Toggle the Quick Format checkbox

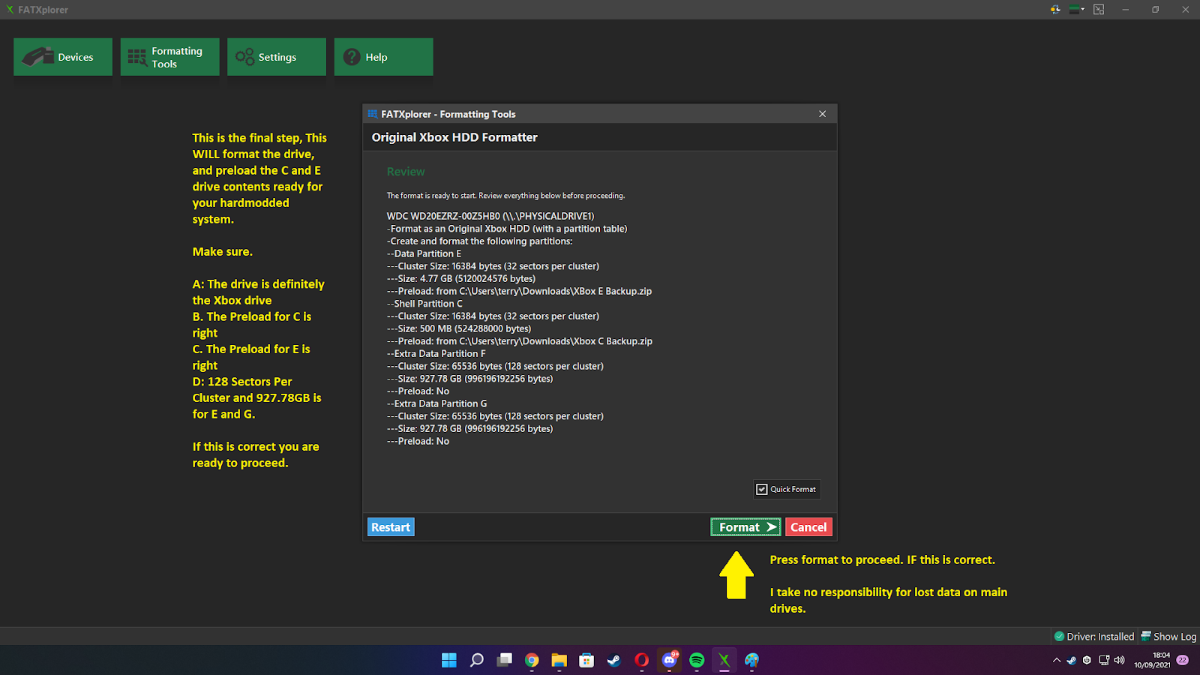point(761,489)
